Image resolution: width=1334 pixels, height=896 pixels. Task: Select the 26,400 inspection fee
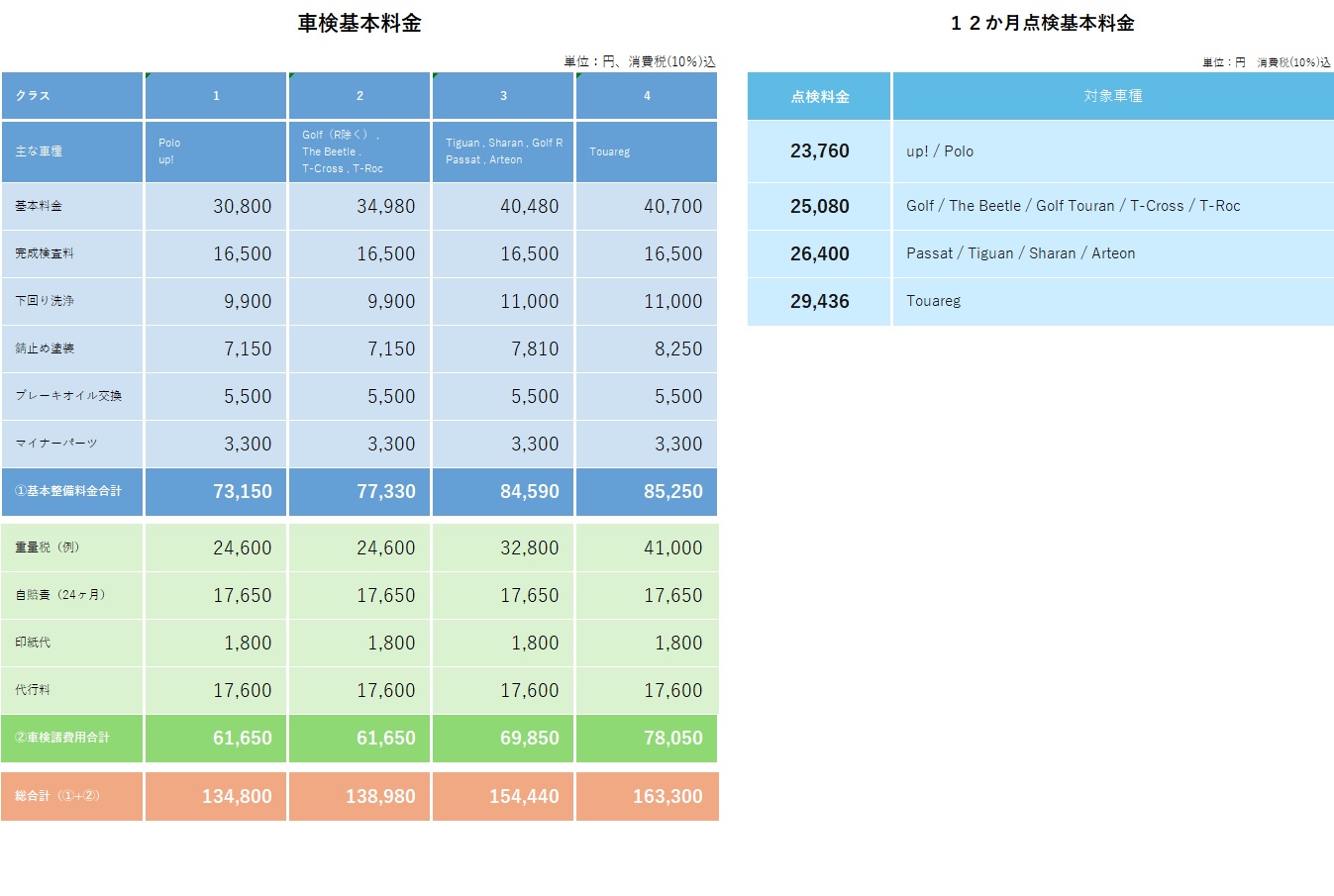pos(819,253)
